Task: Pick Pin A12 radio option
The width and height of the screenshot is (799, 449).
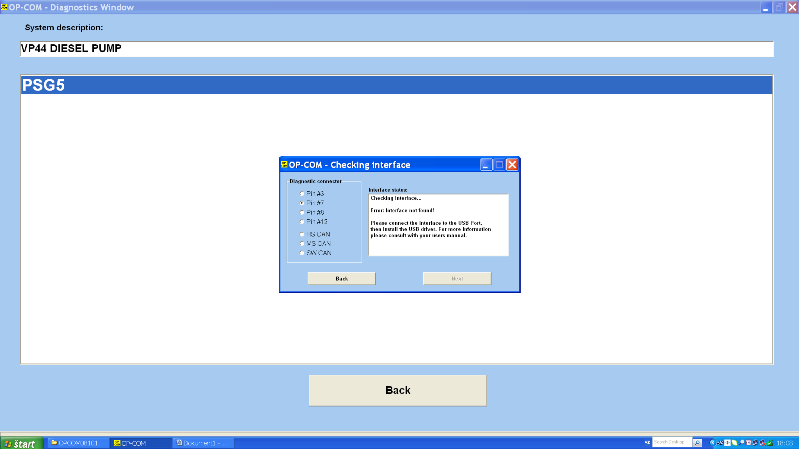Action: coord(302,222)
